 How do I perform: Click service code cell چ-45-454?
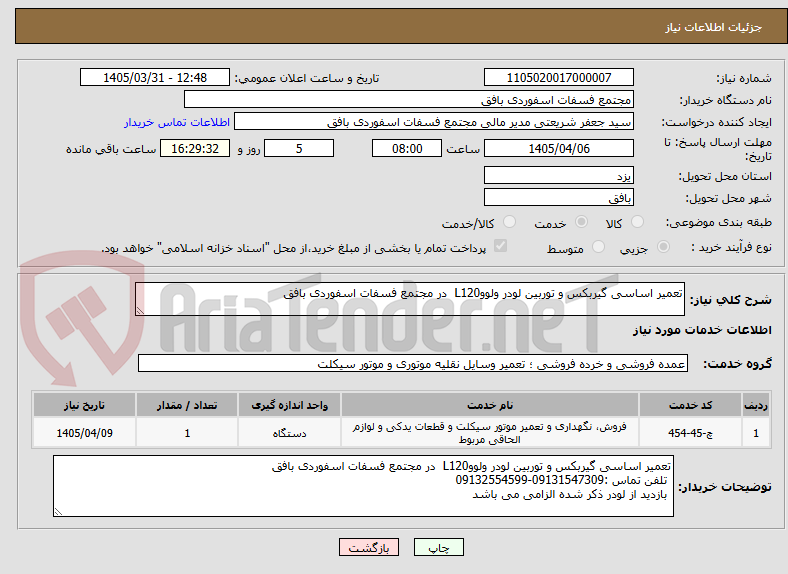point(691,433)
